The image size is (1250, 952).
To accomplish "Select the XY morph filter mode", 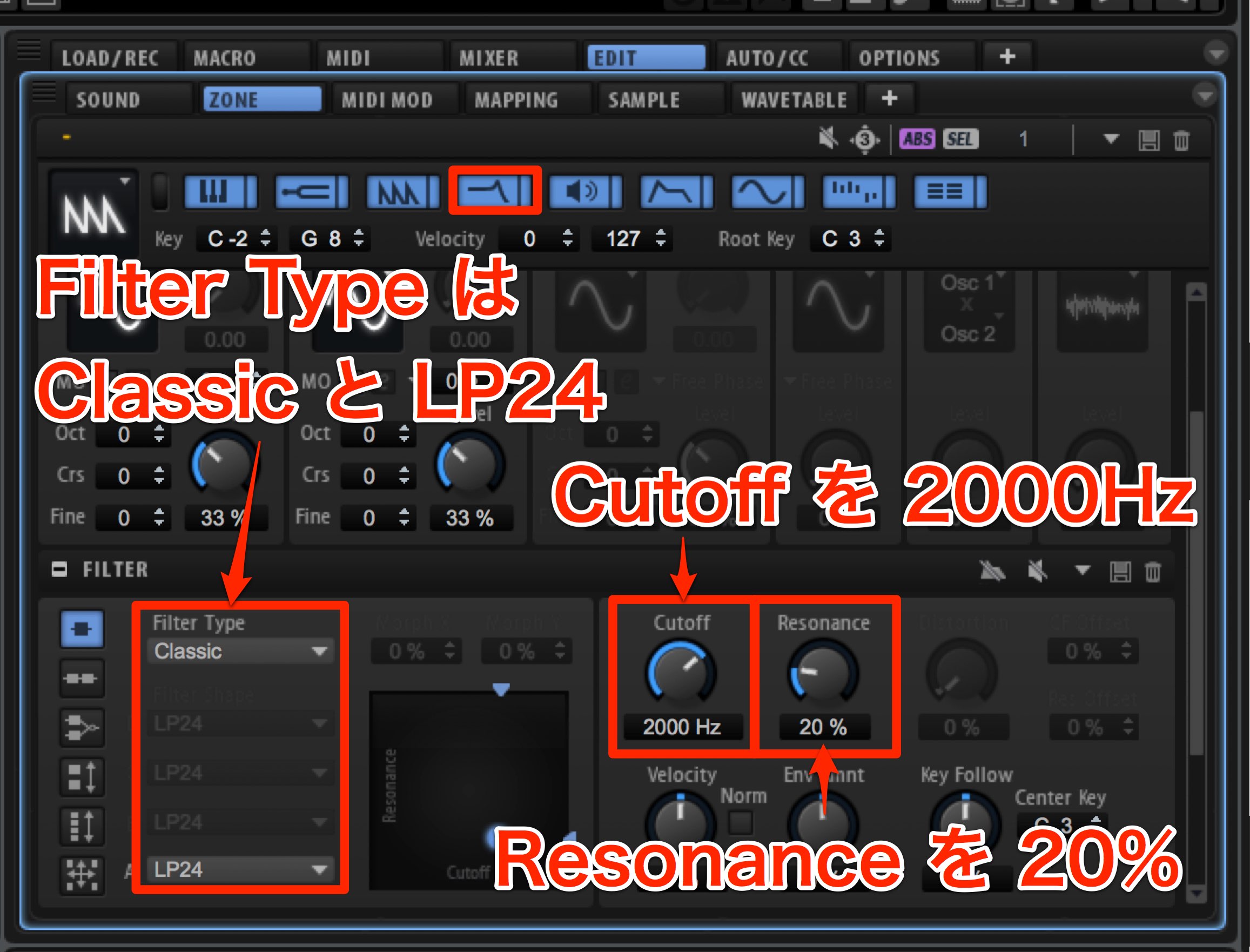I will 82,875.
